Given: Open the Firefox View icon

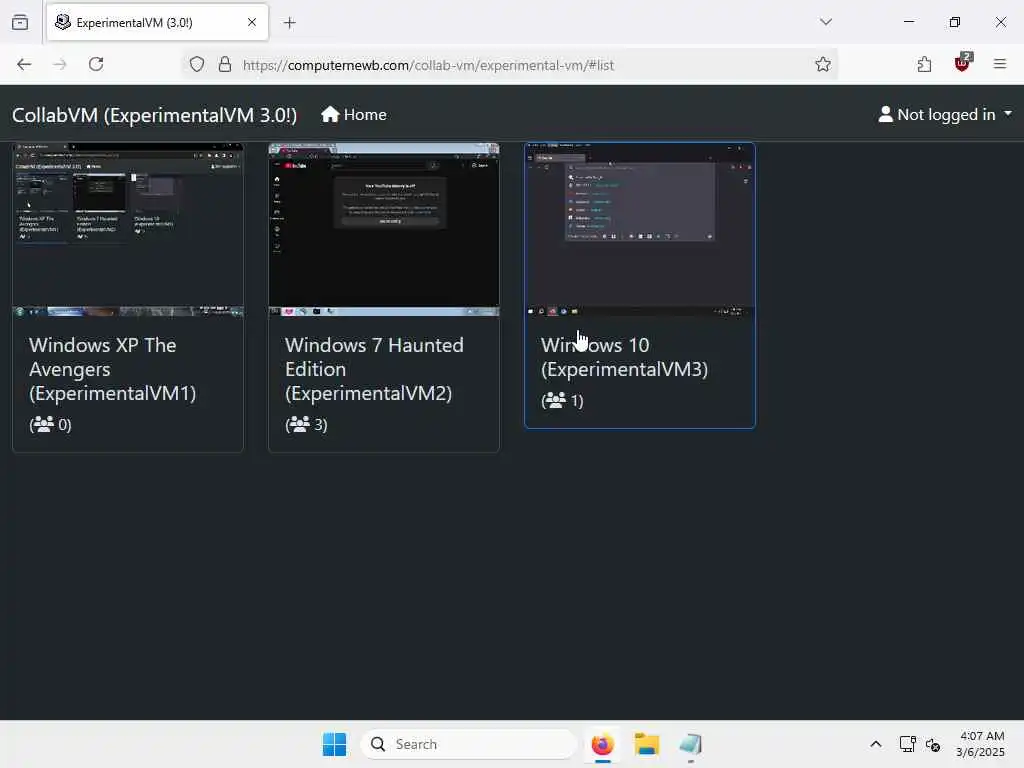Looking at the screenshot, I should [x=20, y=22].
